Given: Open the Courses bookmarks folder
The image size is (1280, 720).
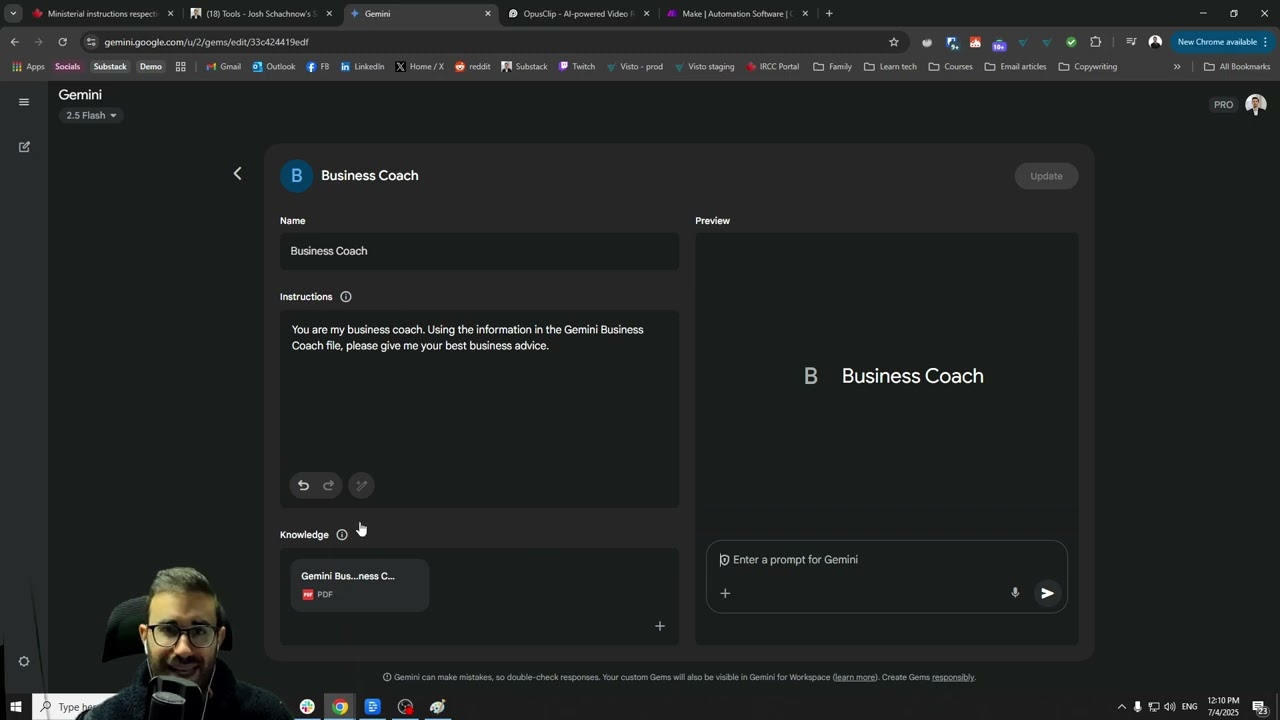Looking at the screenshot, I should pos(950,67).
